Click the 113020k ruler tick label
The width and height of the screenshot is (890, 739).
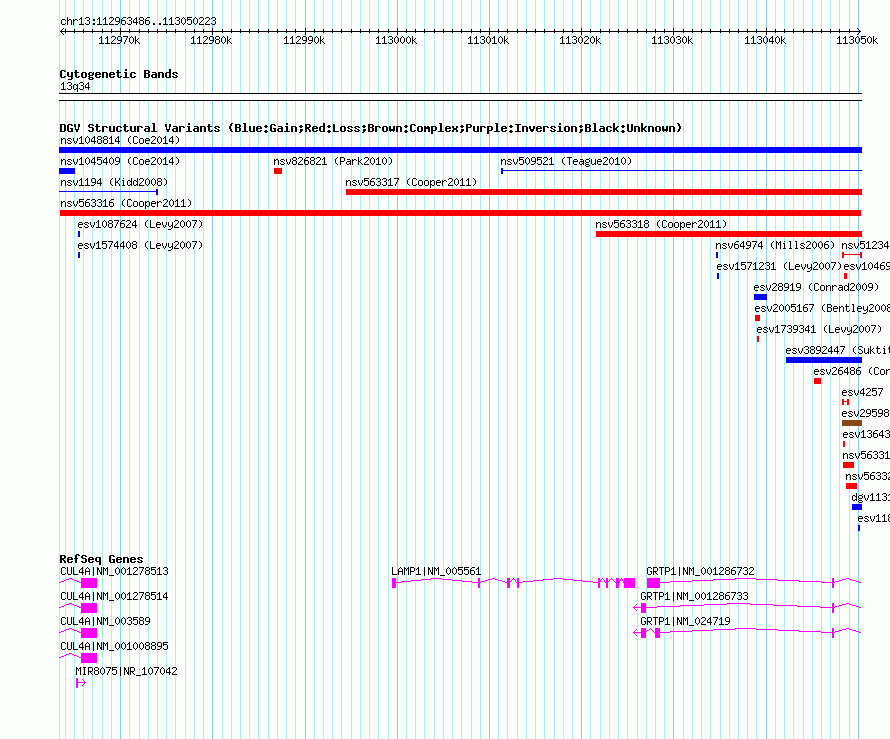[x=580, y=40]
